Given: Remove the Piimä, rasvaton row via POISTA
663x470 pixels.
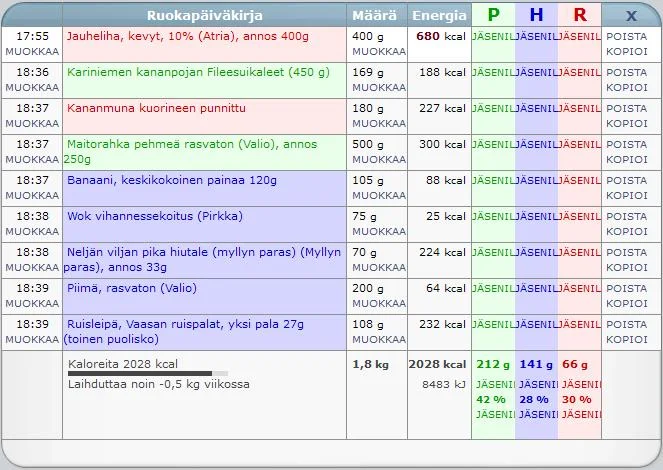Looking at the screenshot, I should pos(627,288).
